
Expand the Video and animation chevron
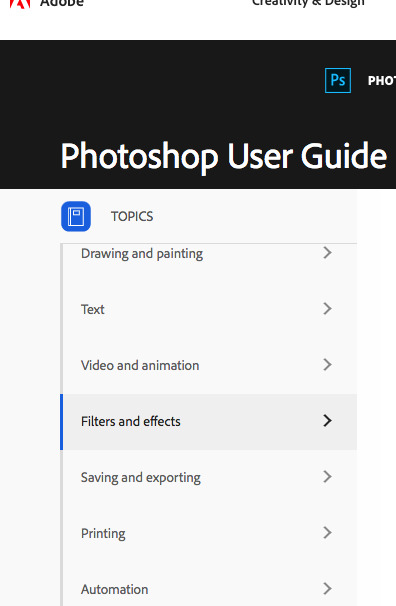click(327, 365)
